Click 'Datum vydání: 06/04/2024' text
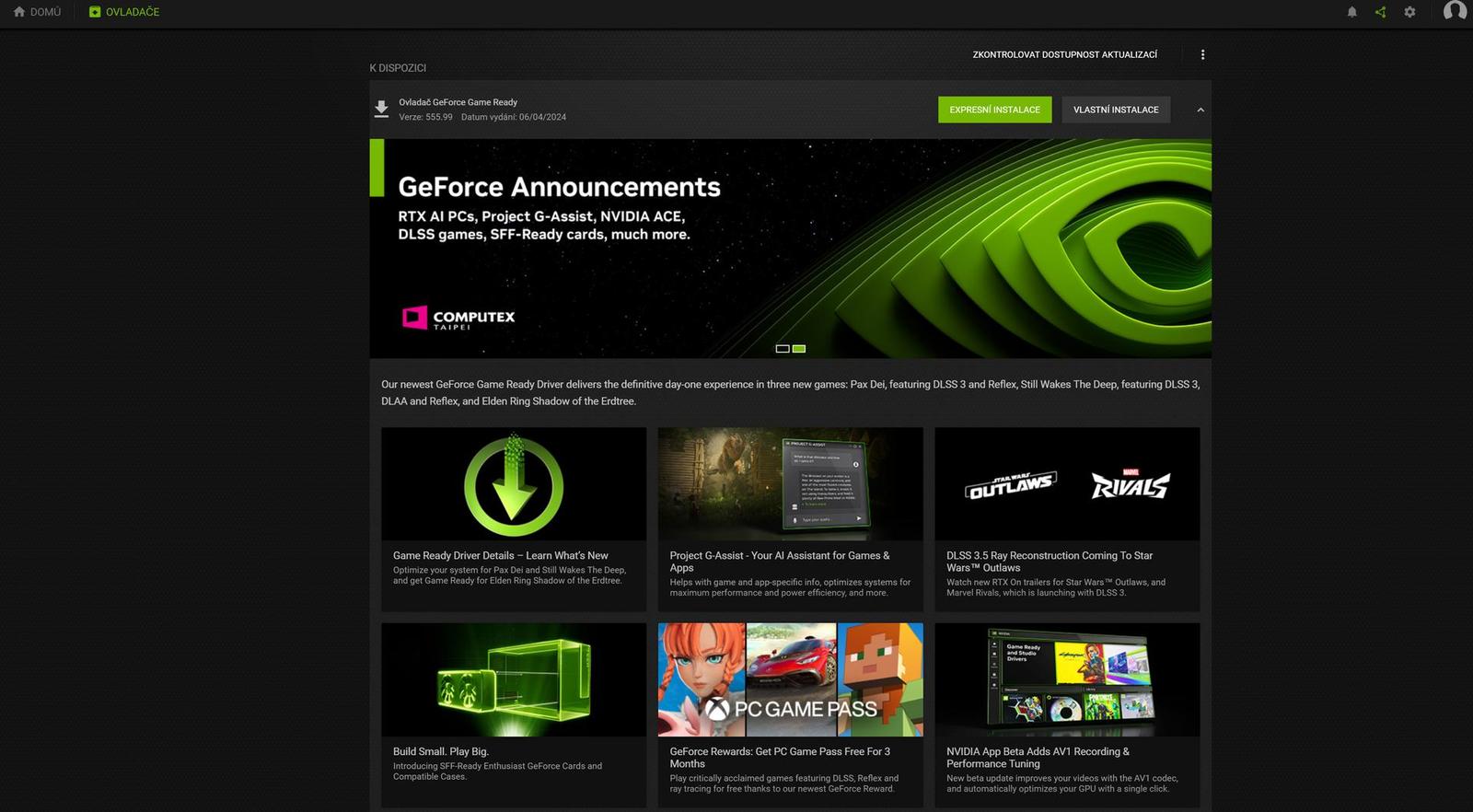This screenshot has height=812, width=1473. coord(514,117)
